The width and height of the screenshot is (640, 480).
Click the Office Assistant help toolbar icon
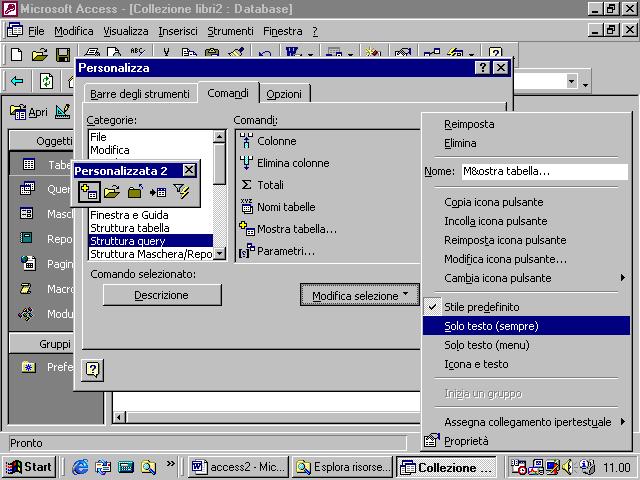coord(495,54)
